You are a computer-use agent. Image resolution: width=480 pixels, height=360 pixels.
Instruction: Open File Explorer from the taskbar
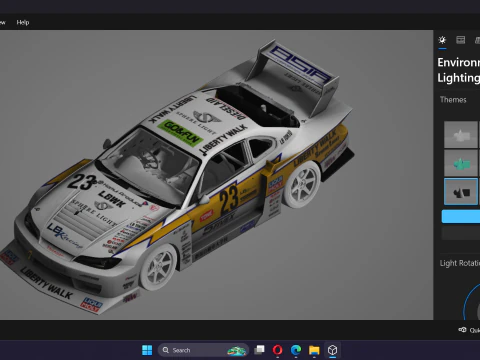314,350
